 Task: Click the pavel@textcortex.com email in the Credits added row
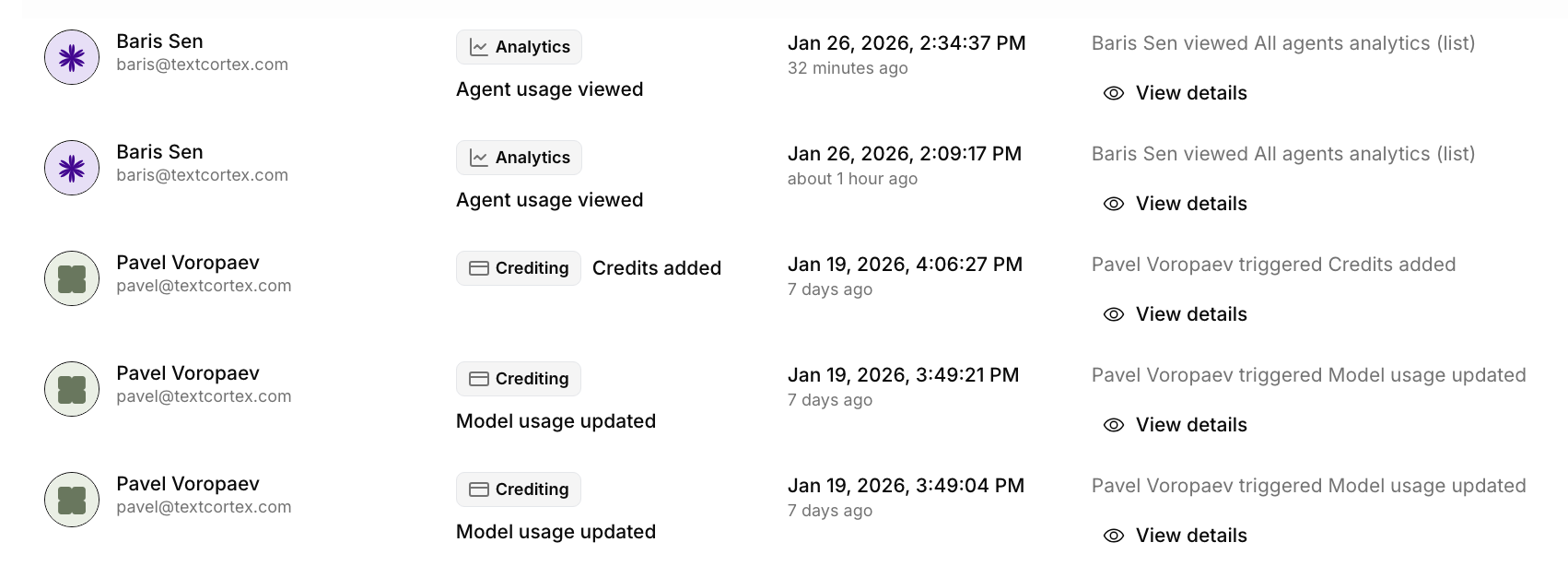204,286
